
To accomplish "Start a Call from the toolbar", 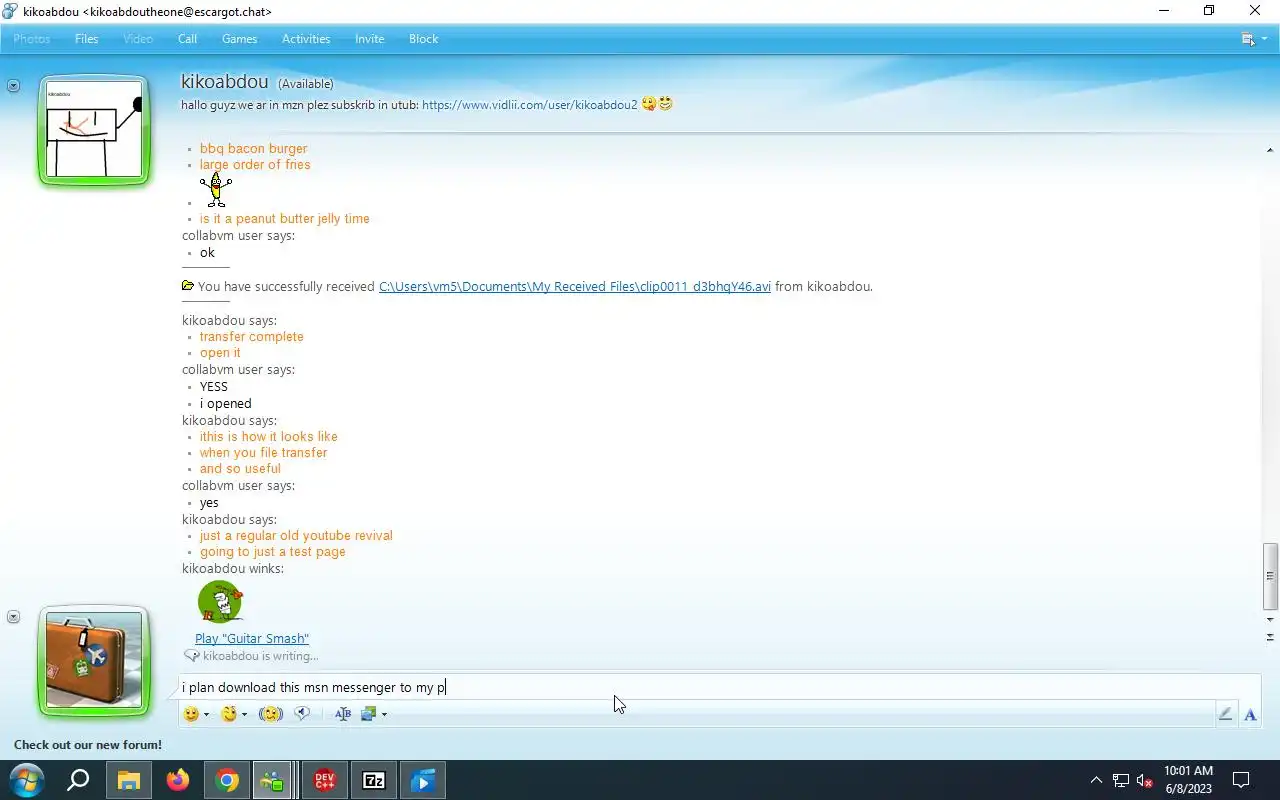I will [187, 39].
